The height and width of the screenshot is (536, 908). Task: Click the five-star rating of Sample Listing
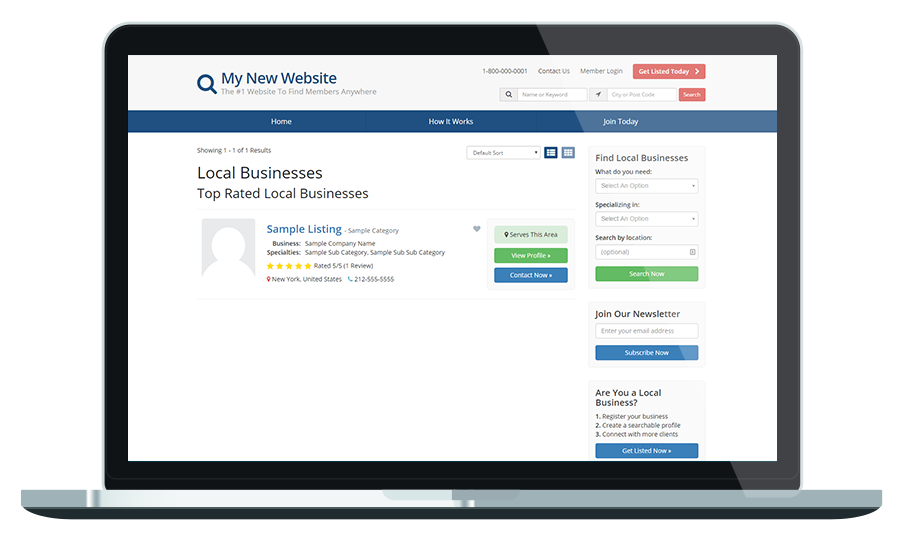tap(288, 266)
